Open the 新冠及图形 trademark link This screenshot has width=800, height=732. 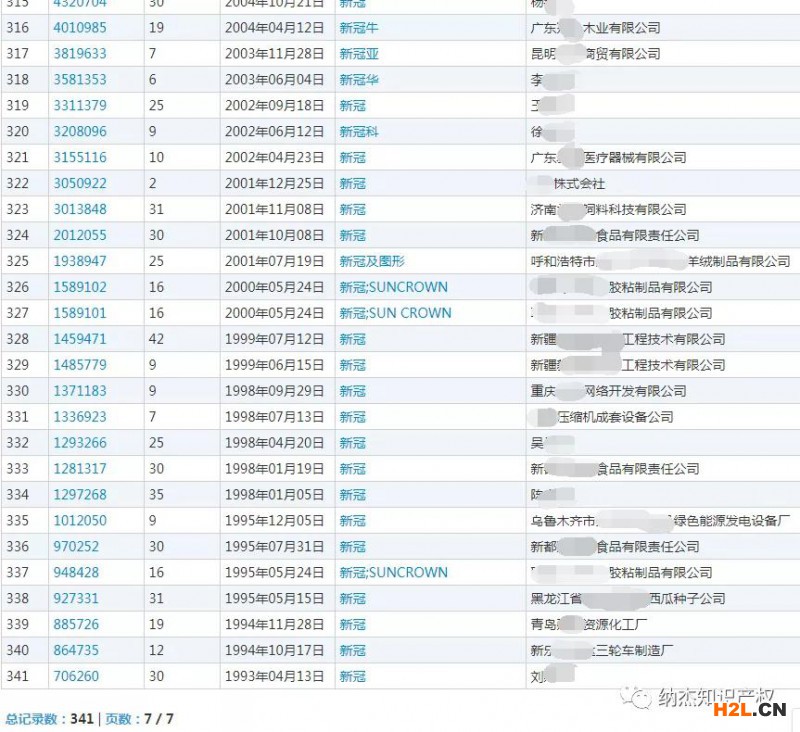point(372,261)
